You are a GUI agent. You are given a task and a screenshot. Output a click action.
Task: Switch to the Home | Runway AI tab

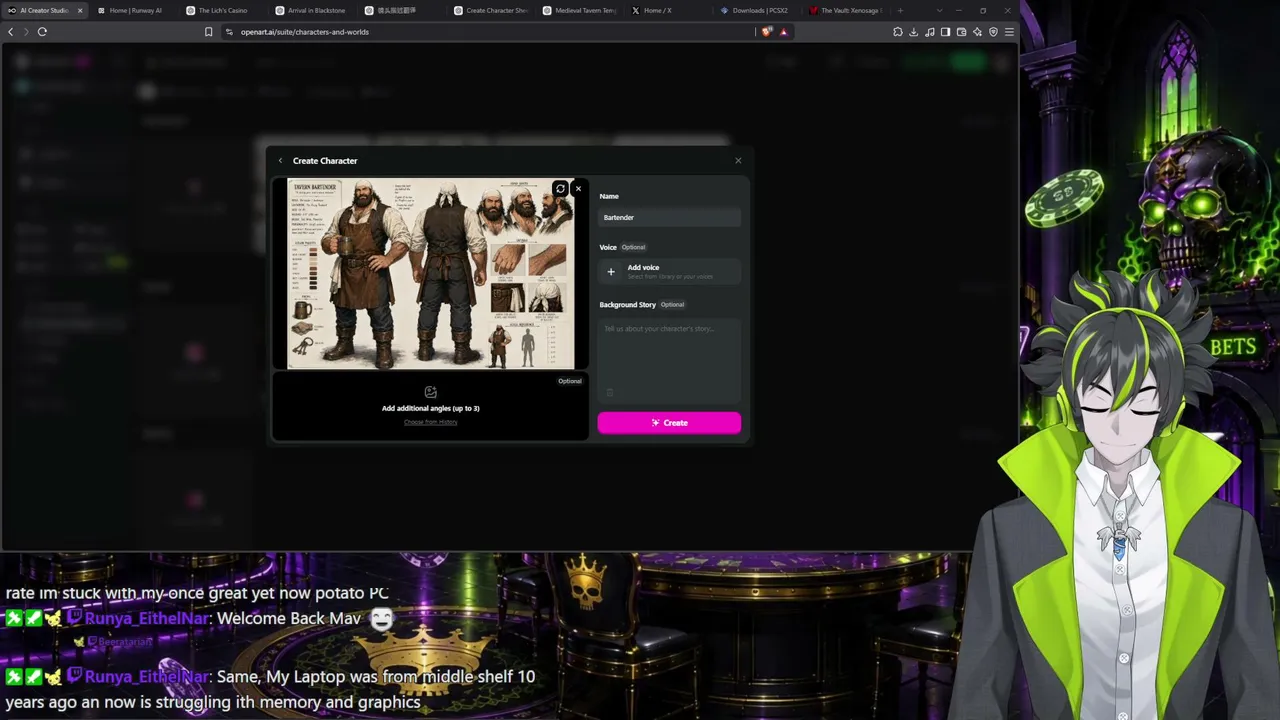tap(135, 10)
